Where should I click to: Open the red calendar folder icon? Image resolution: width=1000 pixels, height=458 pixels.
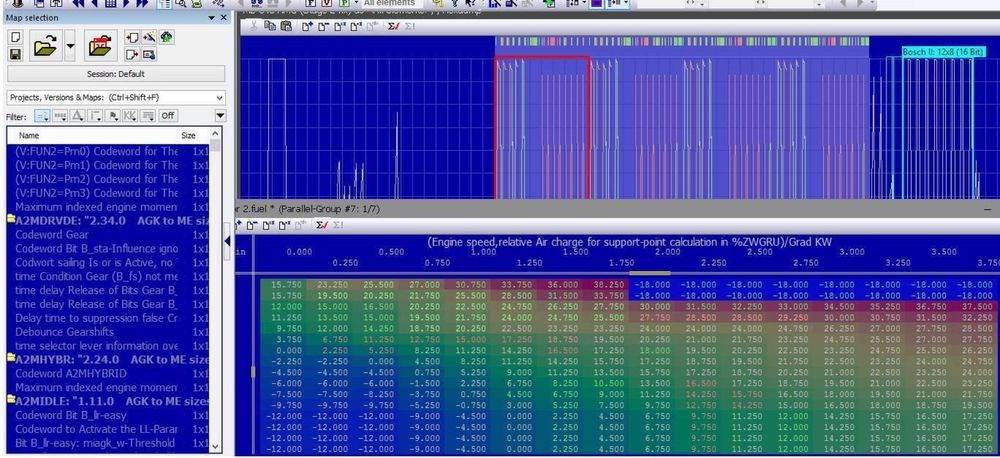click(x=101, y=46)
